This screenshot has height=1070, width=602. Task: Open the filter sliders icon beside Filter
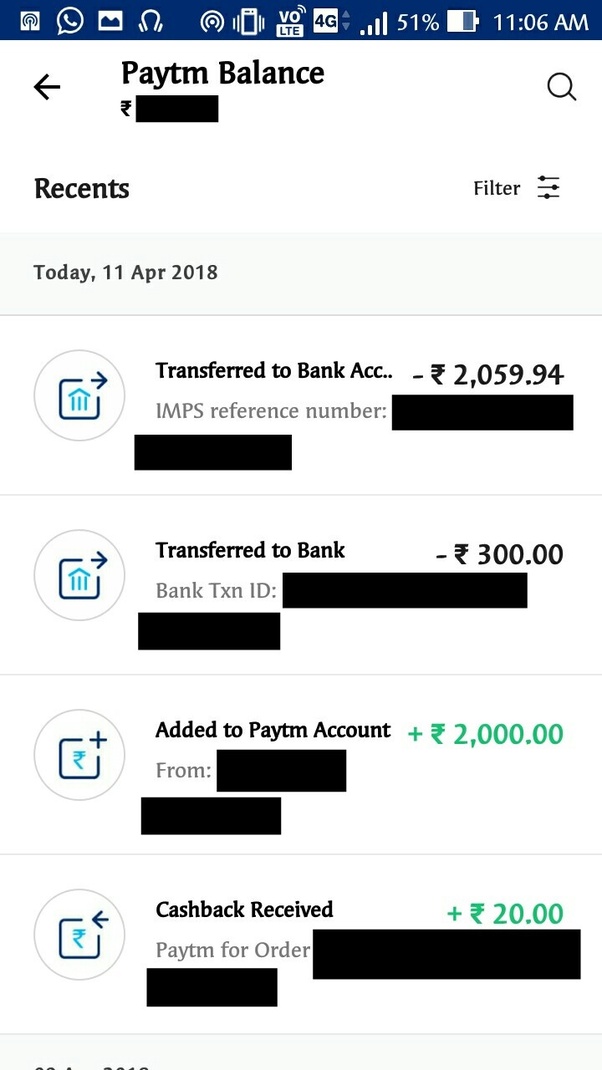[x=548, y=187]
